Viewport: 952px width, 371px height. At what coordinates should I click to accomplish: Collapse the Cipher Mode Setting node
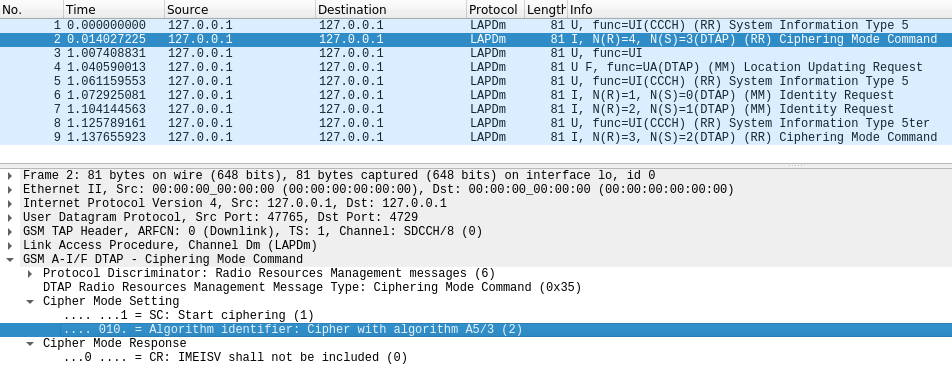30,301
